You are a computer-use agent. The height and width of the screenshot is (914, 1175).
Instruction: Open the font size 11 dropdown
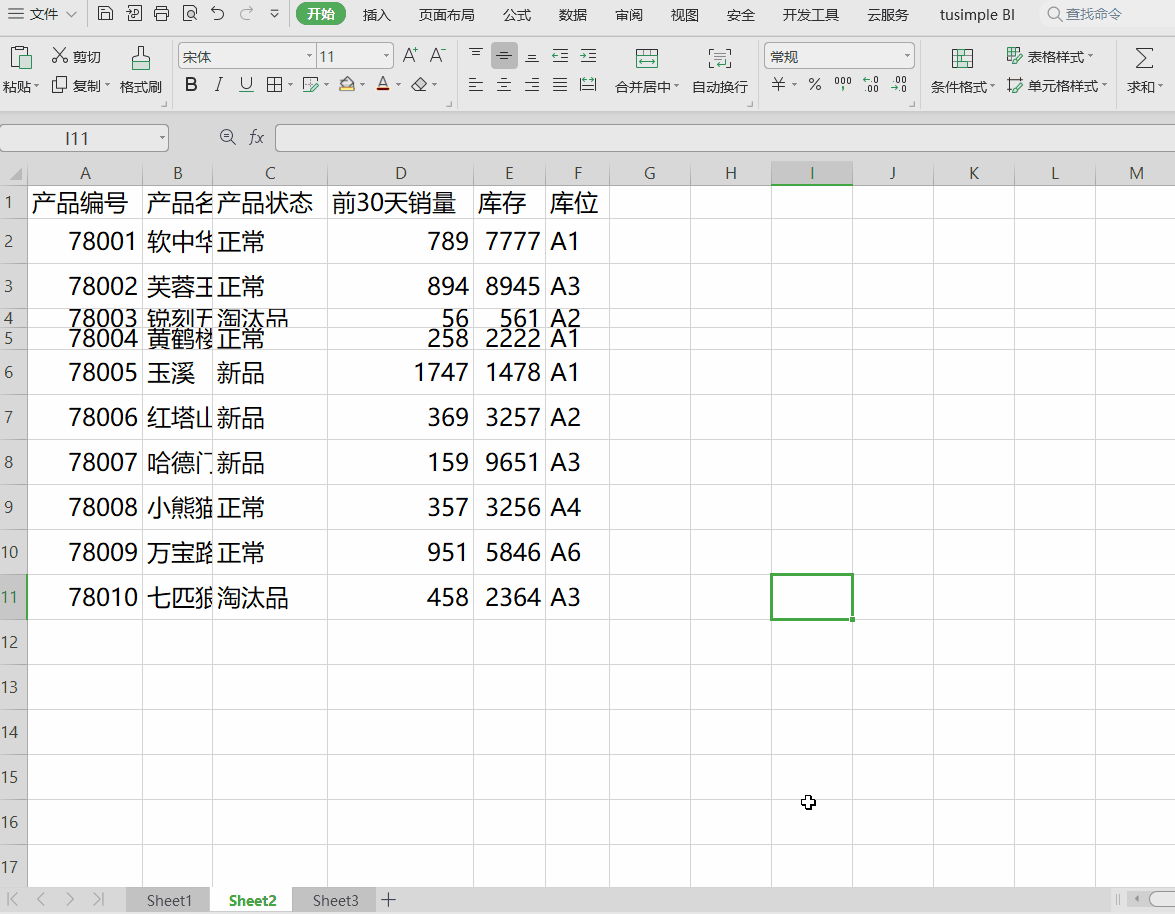(x=386, y=55)
